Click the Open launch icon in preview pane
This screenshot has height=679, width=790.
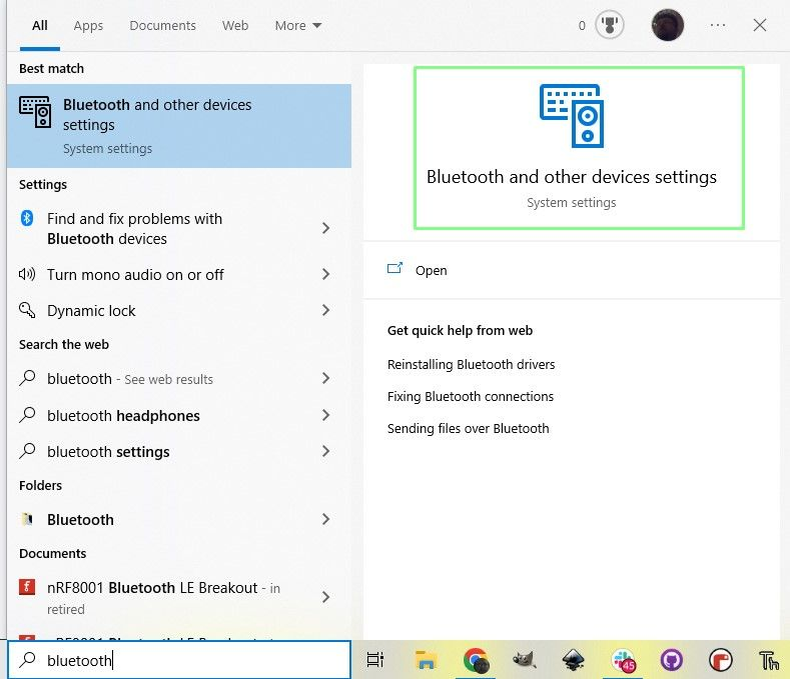tap(395, 268)
